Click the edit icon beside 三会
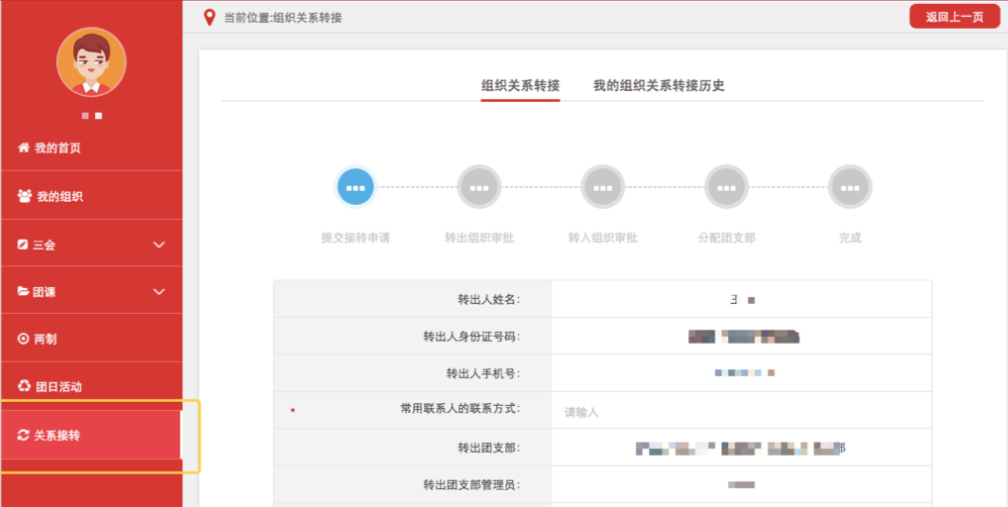1008x507 pixels. (x=23, y=244)
